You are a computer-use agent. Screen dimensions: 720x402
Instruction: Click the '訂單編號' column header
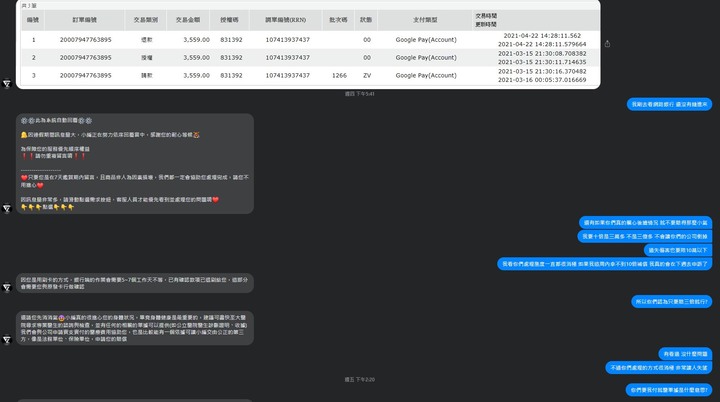click(x=84, y=20)
